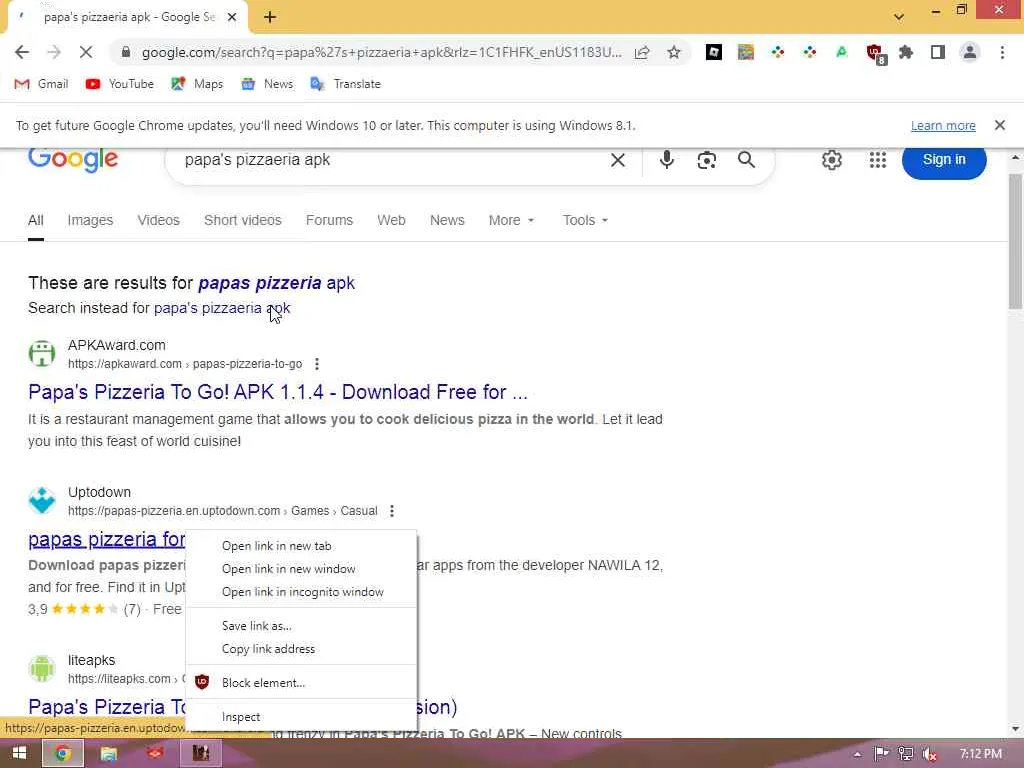Switch to the Images results tab
1024x768 pixels.
click(x=90, y=221)
